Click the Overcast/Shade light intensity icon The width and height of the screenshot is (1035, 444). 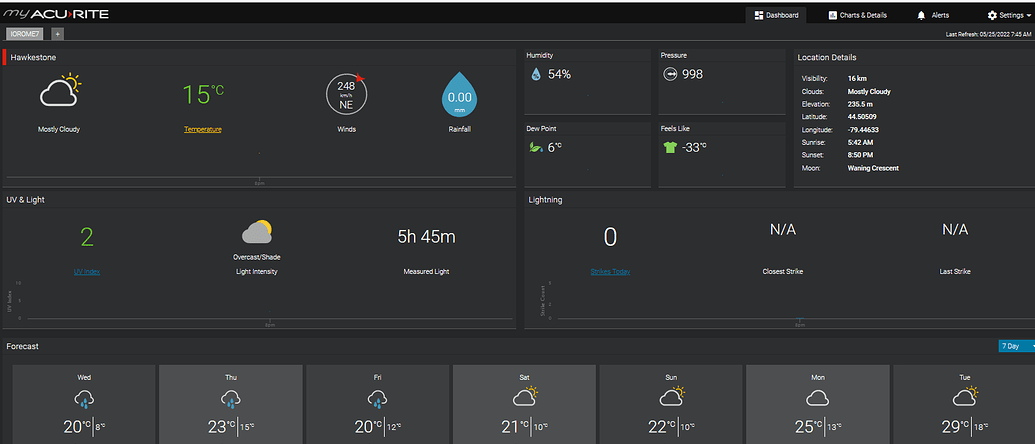pyautogui.click(x=257, y=233)
